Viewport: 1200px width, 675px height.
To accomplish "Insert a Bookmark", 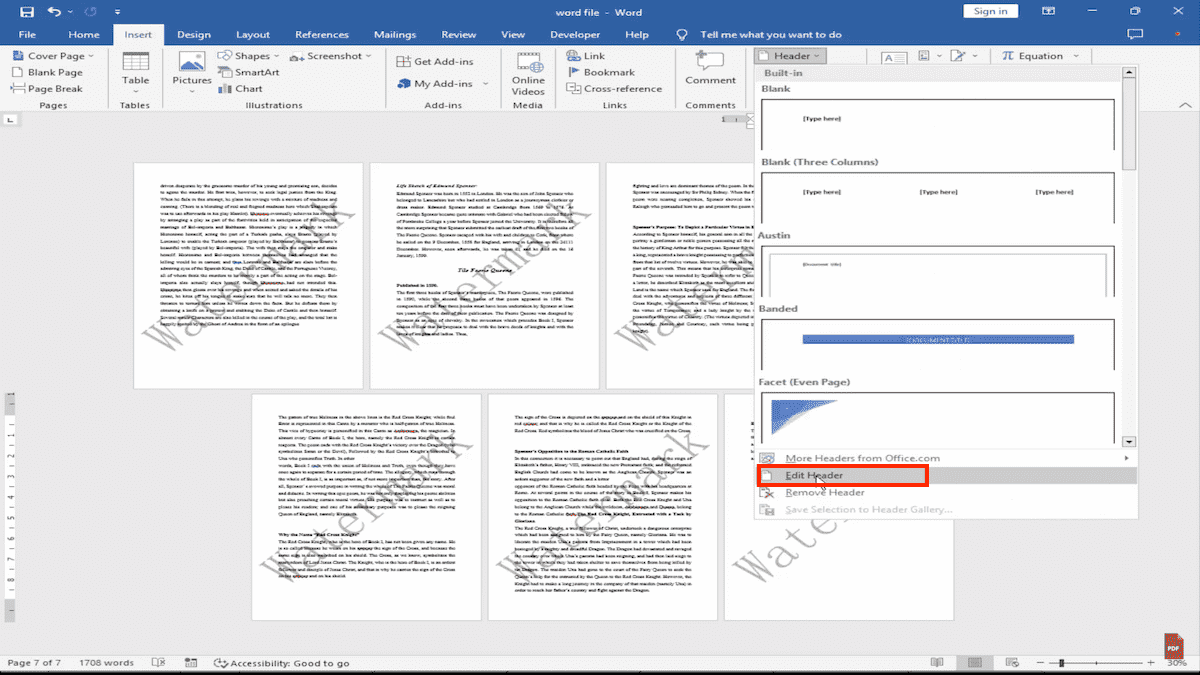I will (603, 71).
